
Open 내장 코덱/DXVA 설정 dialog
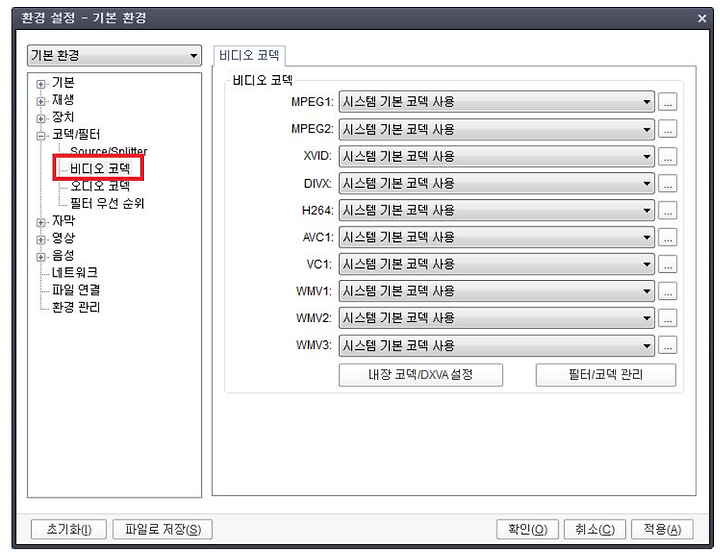421,375
